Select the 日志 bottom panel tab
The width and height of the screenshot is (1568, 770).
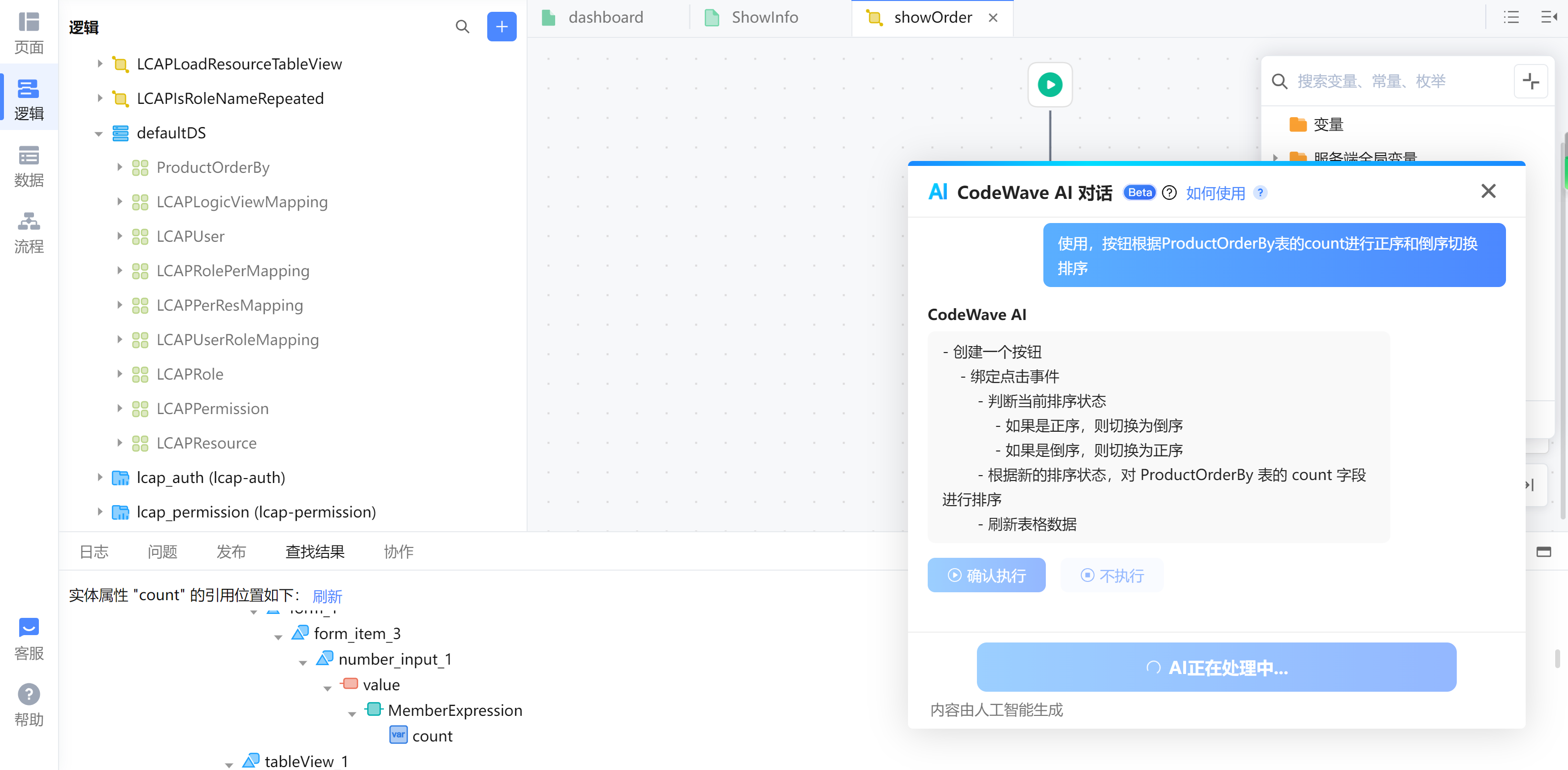(x=94, y=551)
